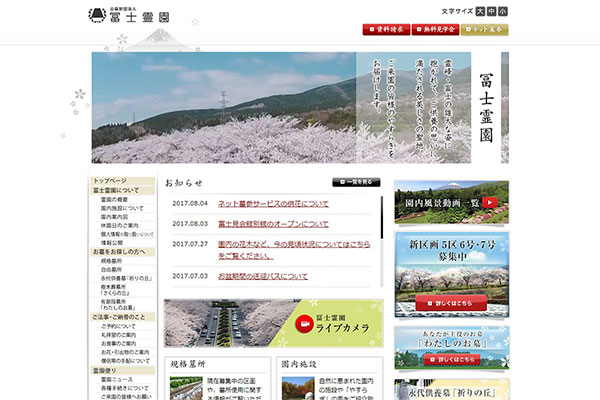The image size is (600, 400).
Task: Click the 2017.07.03 news date
Action: 190,276
